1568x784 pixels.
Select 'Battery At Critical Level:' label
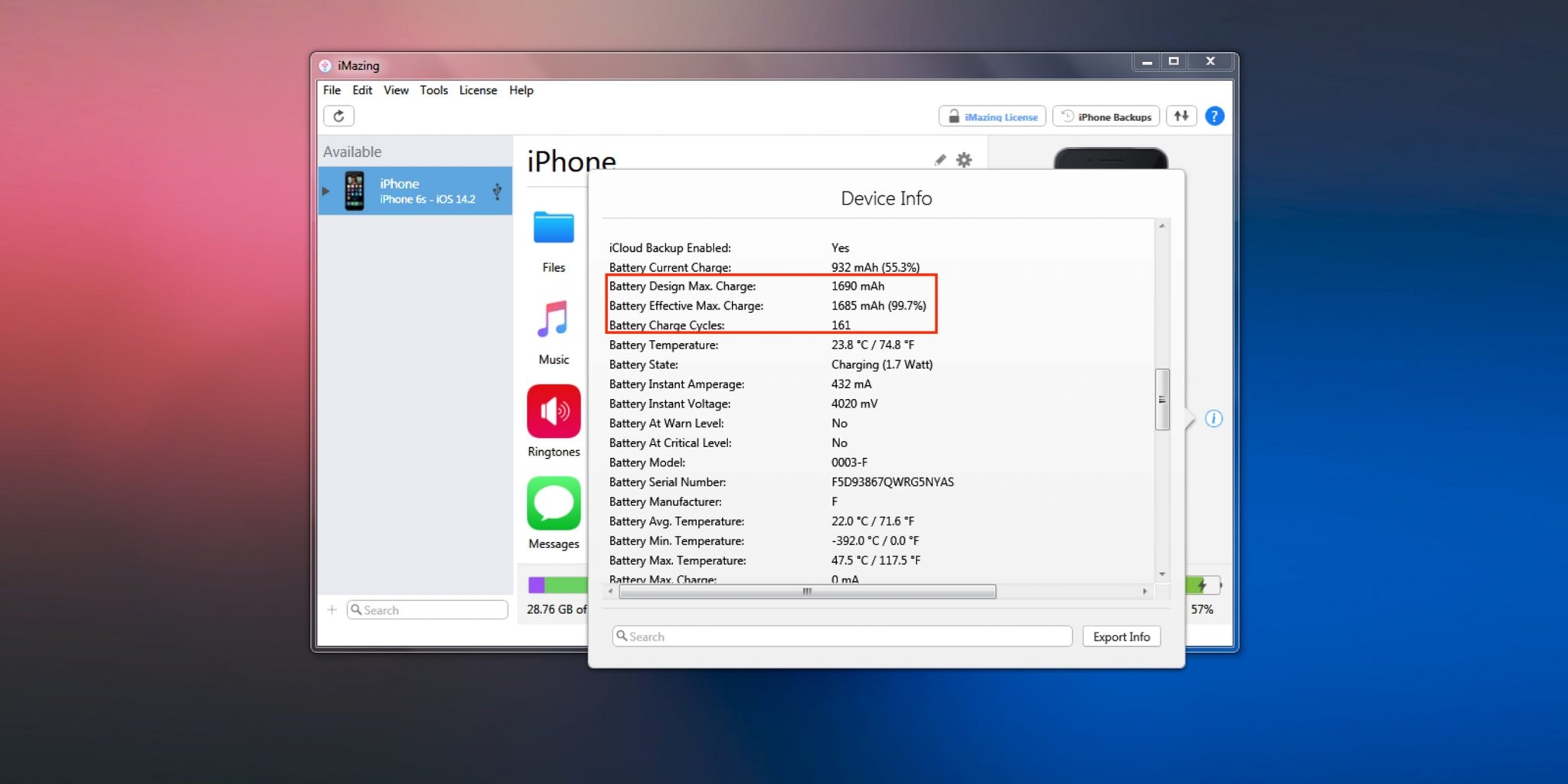click(670, 443)
